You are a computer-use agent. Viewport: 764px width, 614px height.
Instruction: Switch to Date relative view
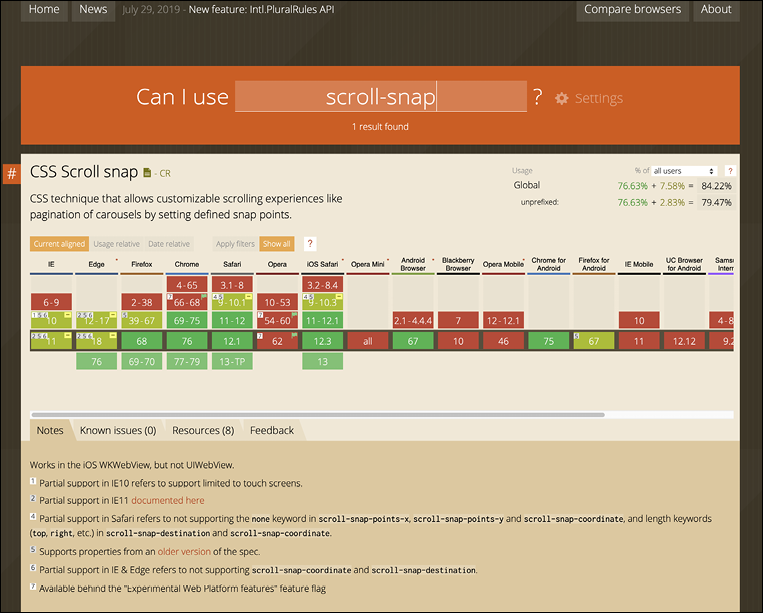[169, 244]
